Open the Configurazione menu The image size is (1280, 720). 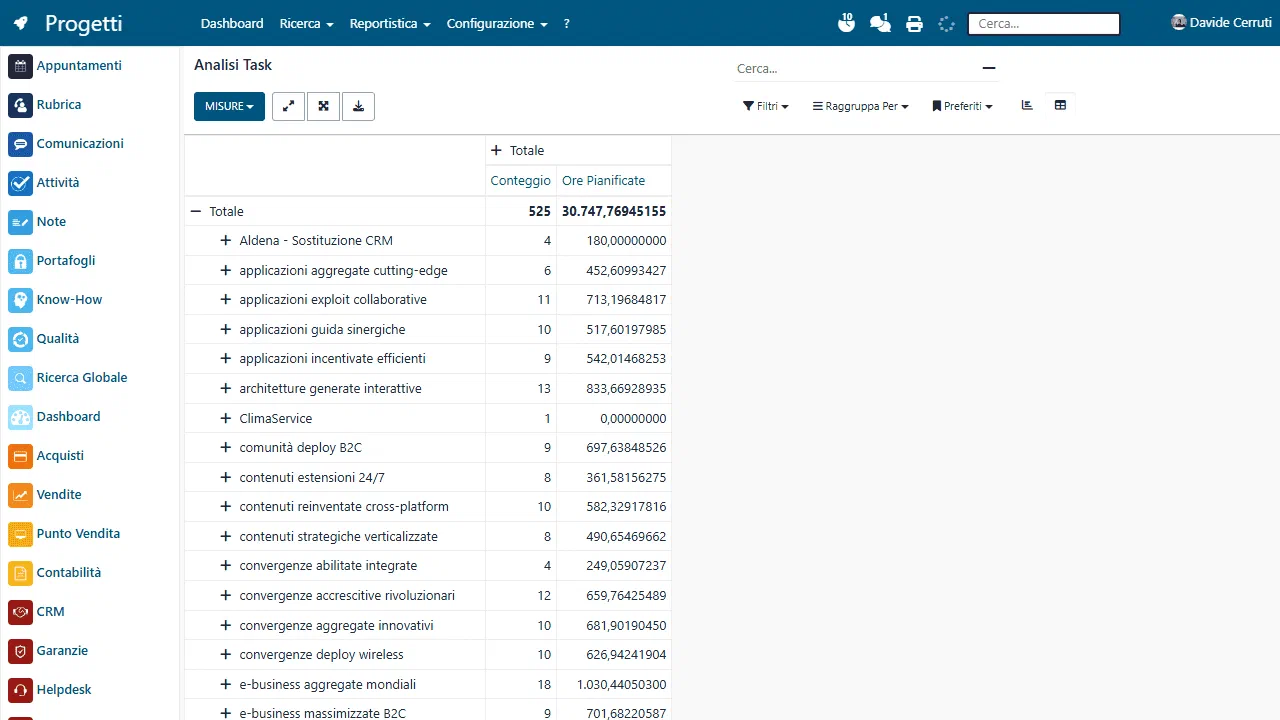click(497, 24)
